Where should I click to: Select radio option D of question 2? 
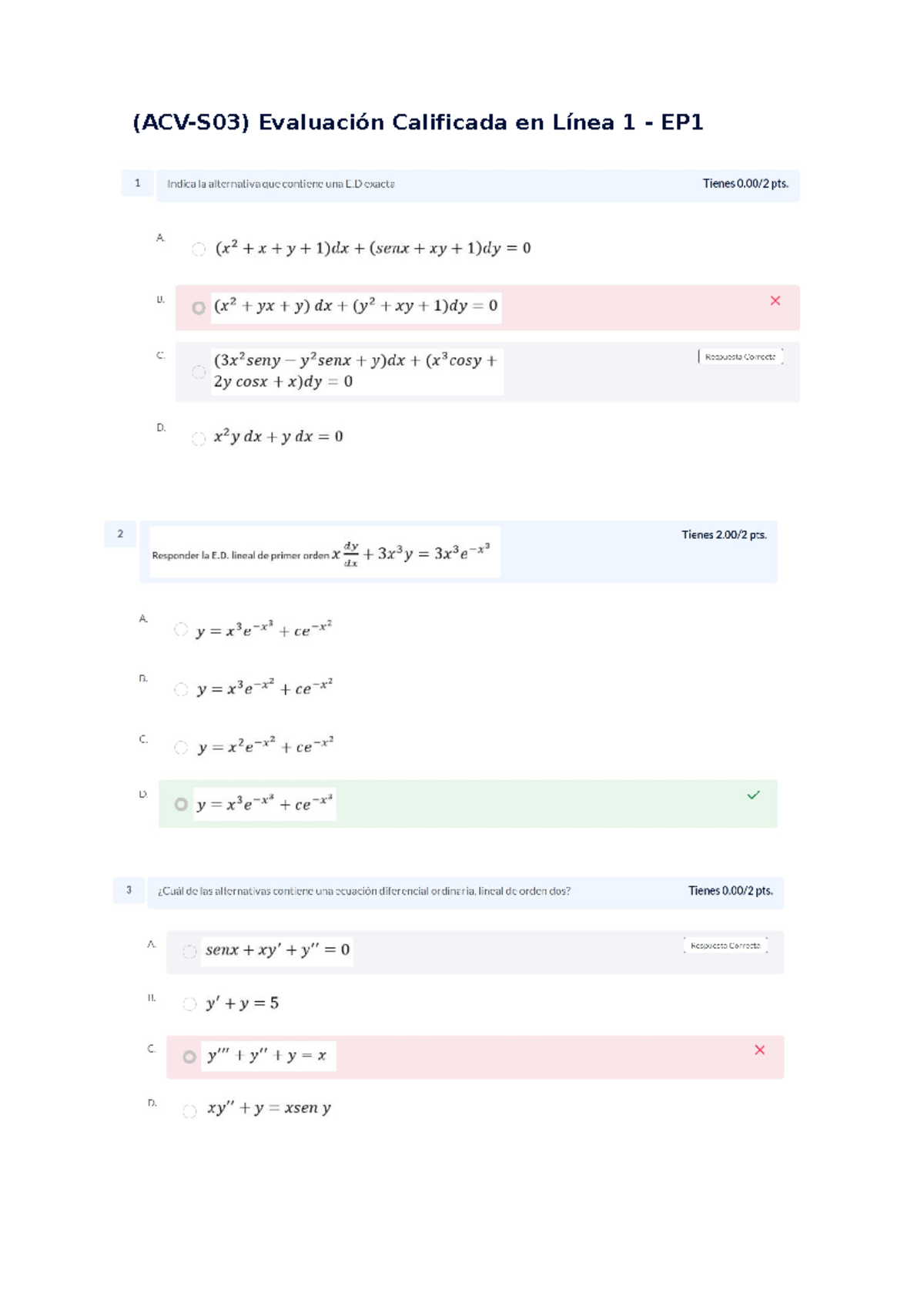tap(181, 805)
